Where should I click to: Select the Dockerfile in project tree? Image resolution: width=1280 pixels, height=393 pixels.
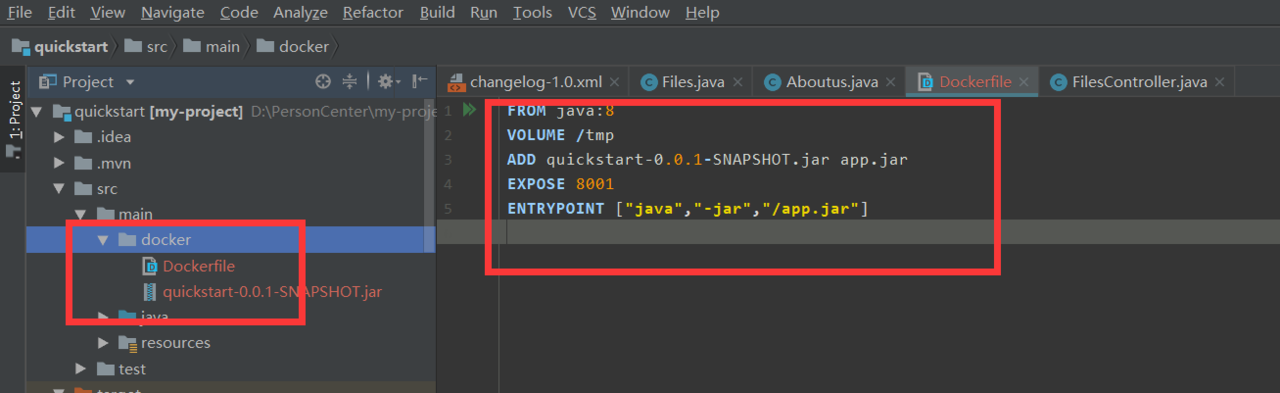click(198, 266)
